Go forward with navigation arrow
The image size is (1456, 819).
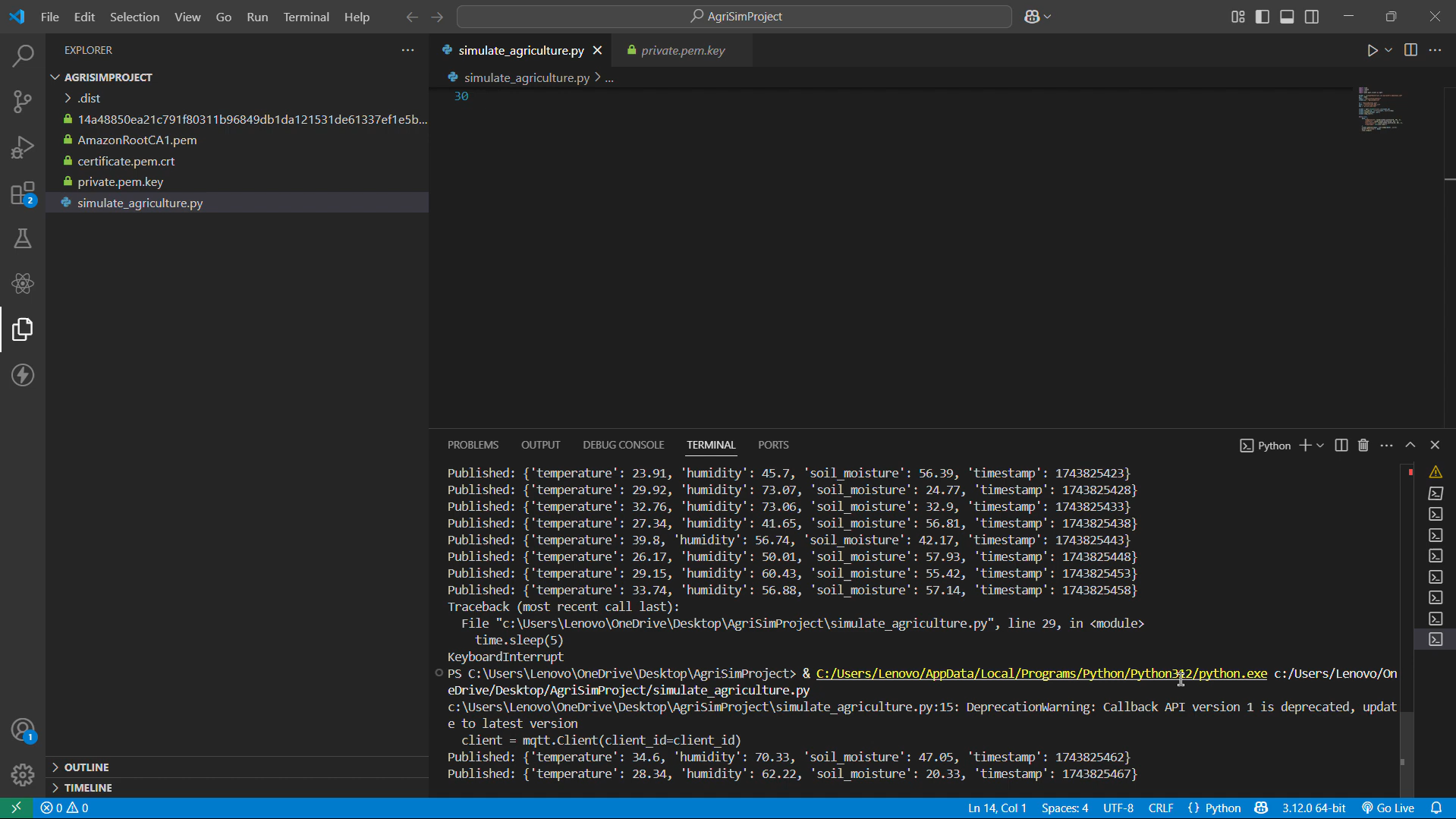click(437, 17)
